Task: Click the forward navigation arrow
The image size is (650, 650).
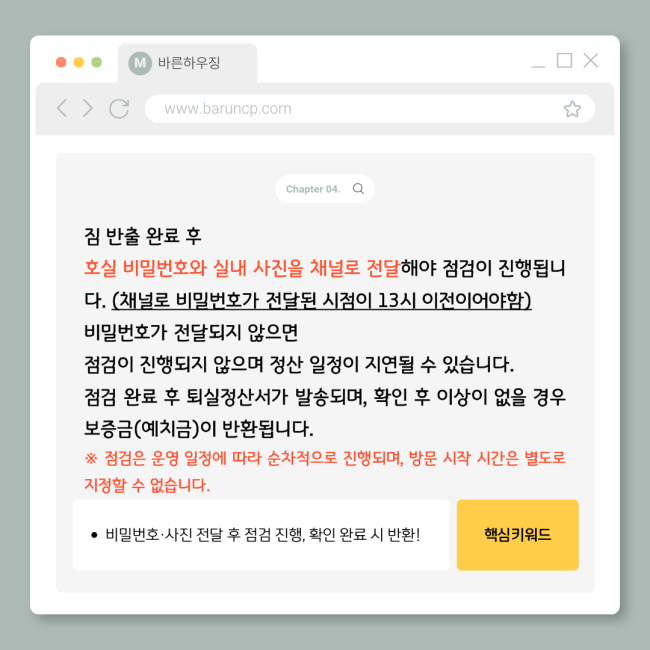Action: (x=87, y=108)
